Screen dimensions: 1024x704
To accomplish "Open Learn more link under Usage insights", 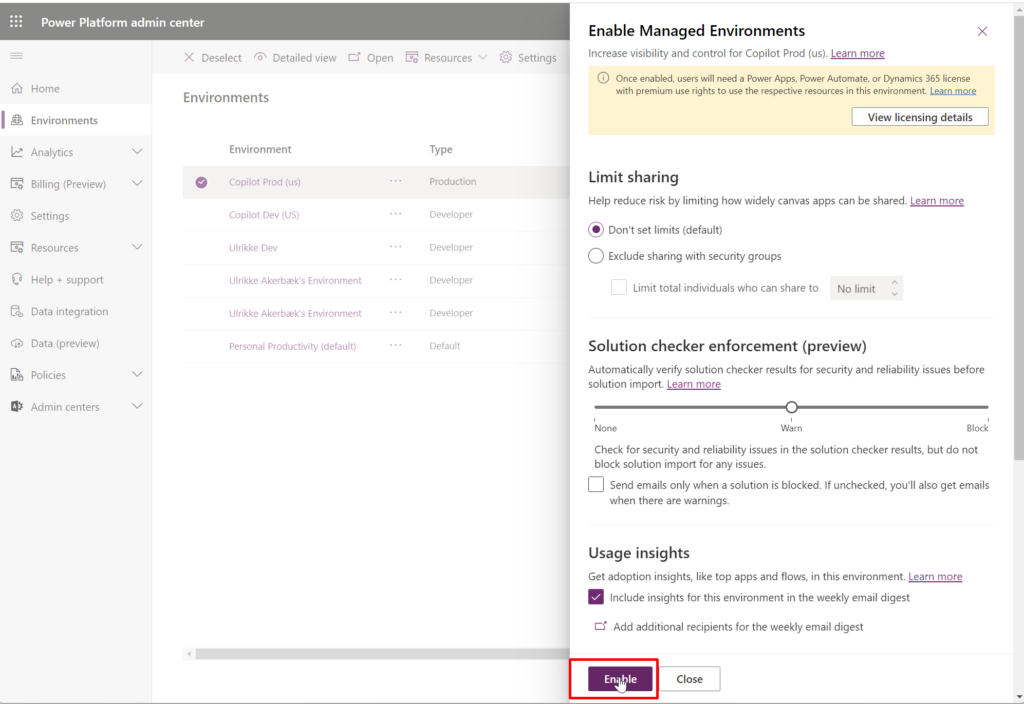I will (935, 576).
